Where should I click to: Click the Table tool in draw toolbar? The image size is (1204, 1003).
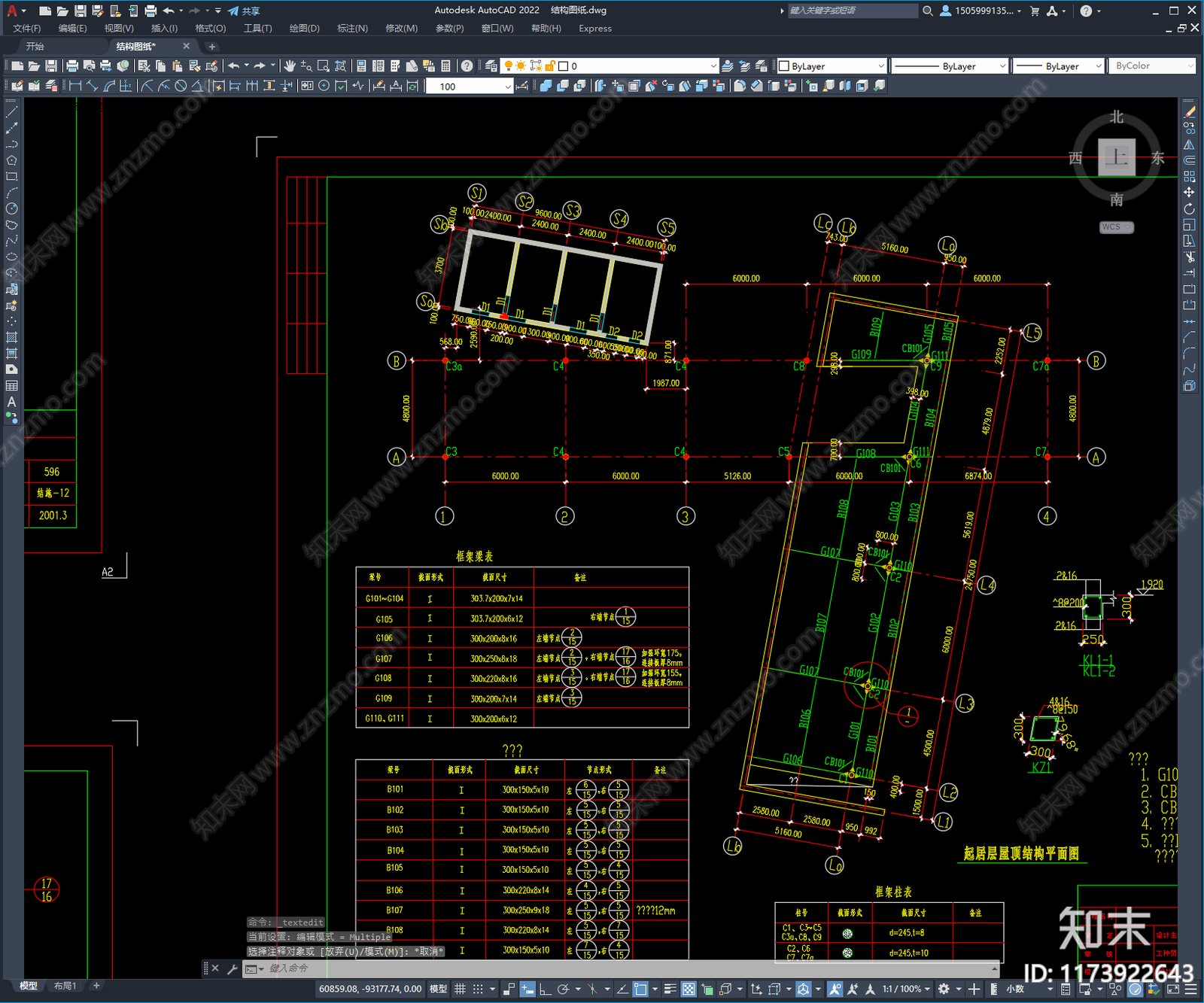(x=11, y=385)
